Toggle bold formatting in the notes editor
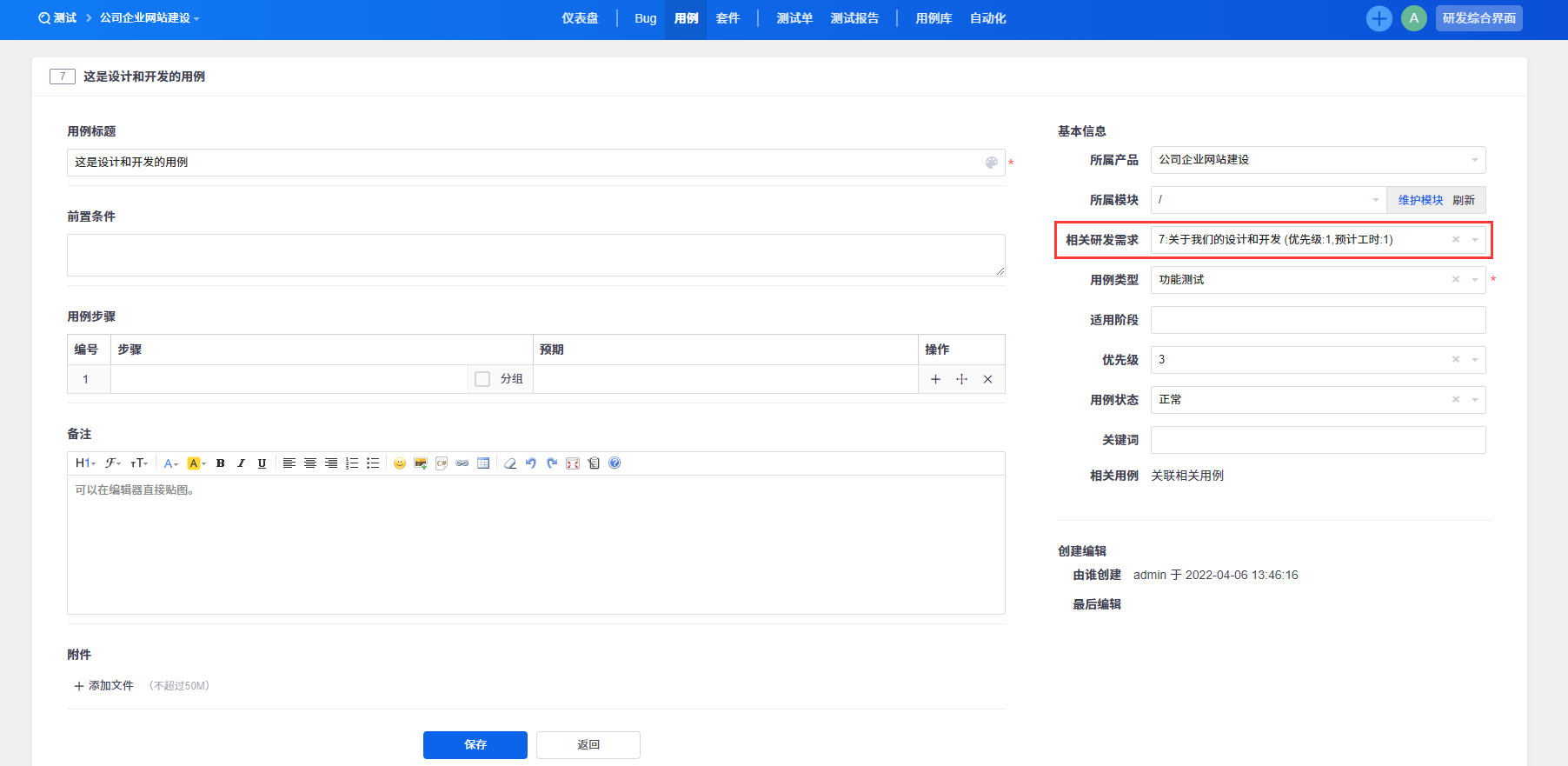The width and height of the screenshot is (1568, 766). pos(221,463)
